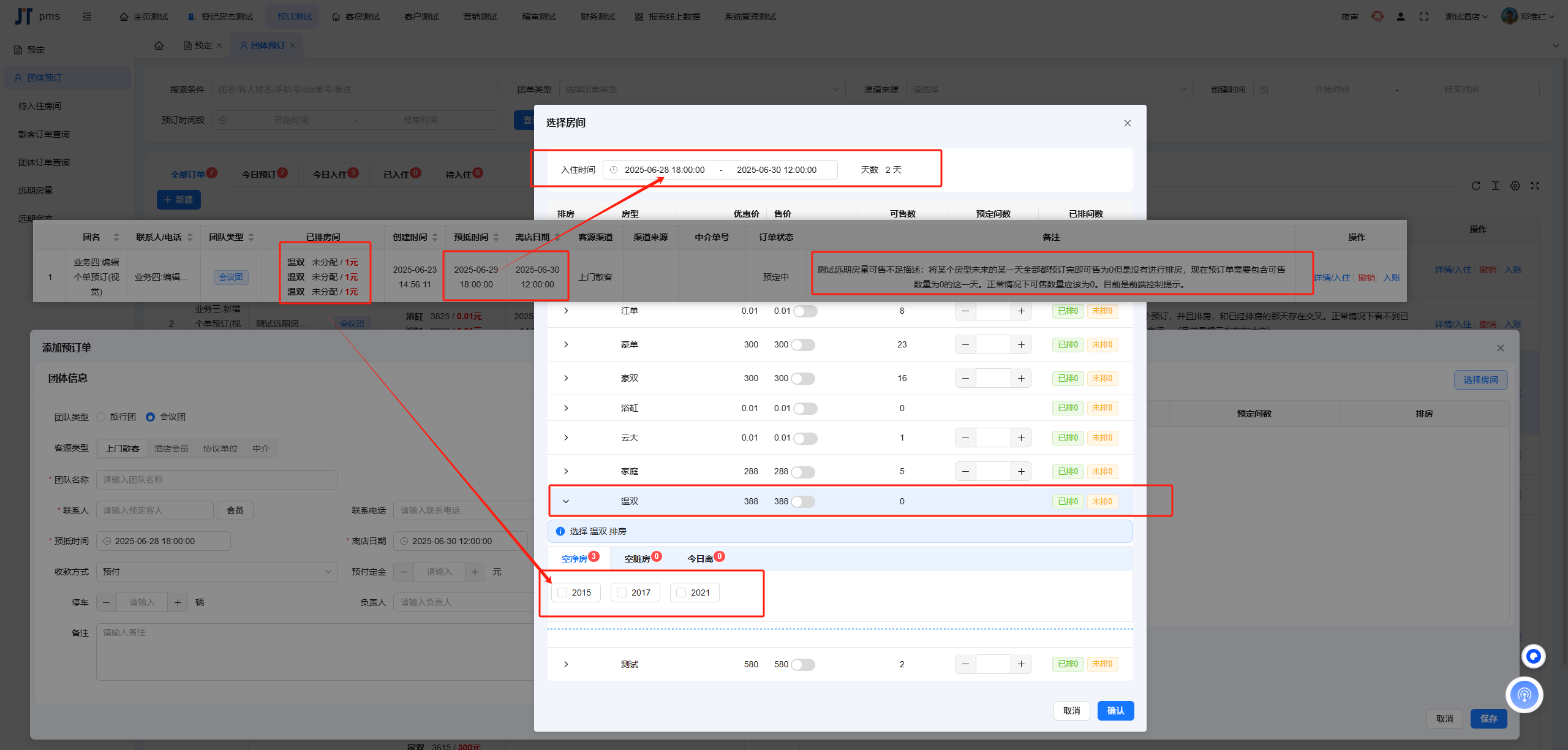The height and width of the screenshot is (750, 1568).
Task: Click the 确认 button in room dialog
Action: tap(1115, 711)
